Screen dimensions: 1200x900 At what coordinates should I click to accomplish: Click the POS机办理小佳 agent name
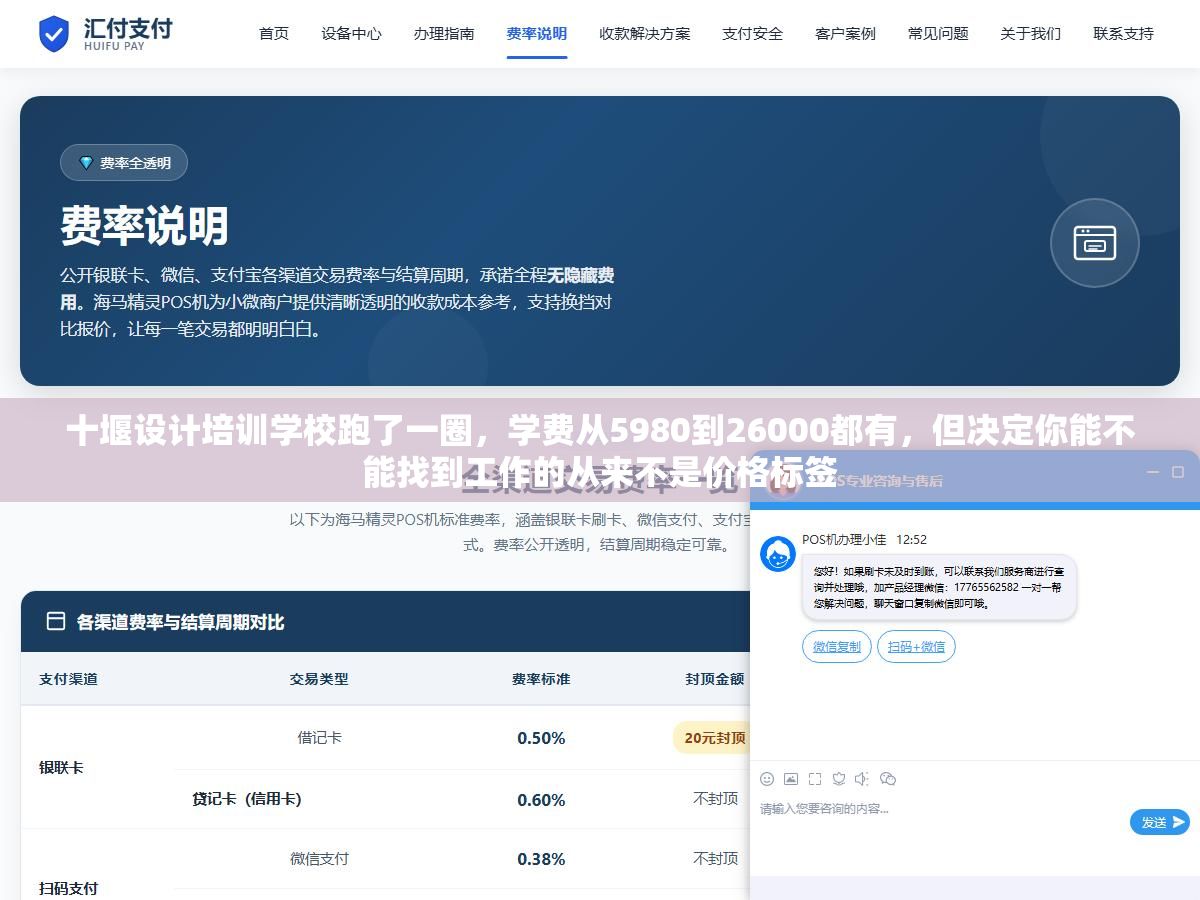844,539
